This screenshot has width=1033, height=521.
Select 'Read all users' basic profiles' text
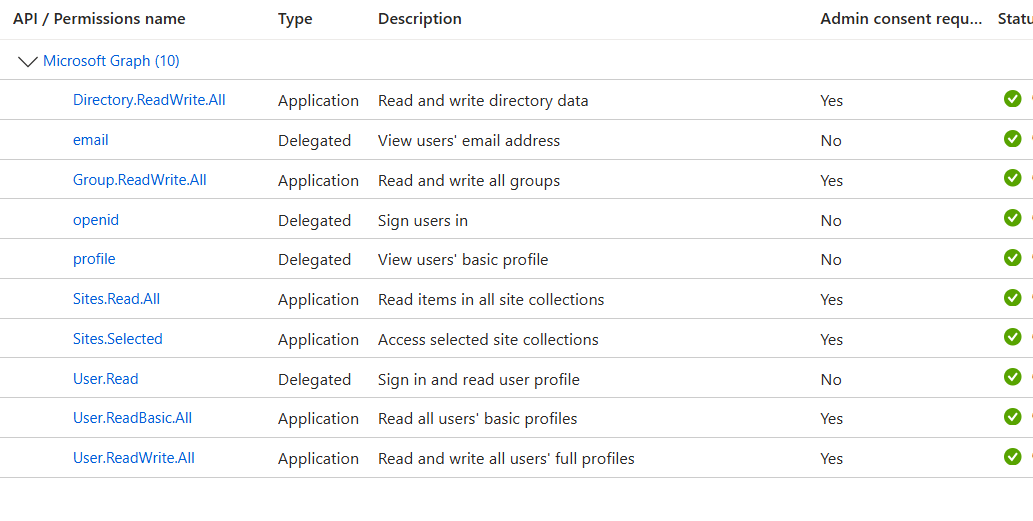pos(478,419)
